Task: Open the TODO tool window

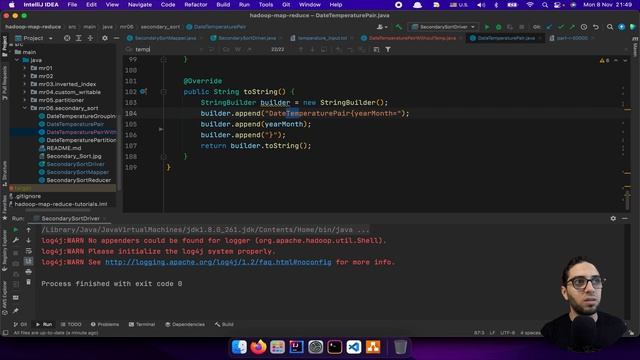Action: click(x=71, y=324)
